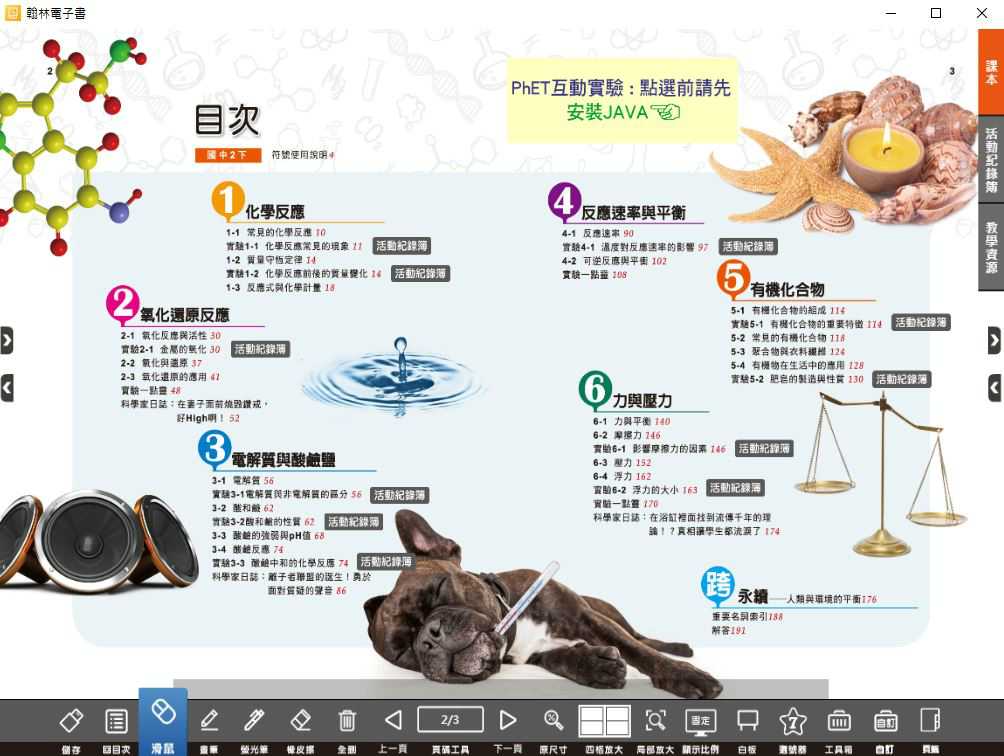
Task: Open the 自訂 custom toolbox icon
Action: (x=885, y=721)
